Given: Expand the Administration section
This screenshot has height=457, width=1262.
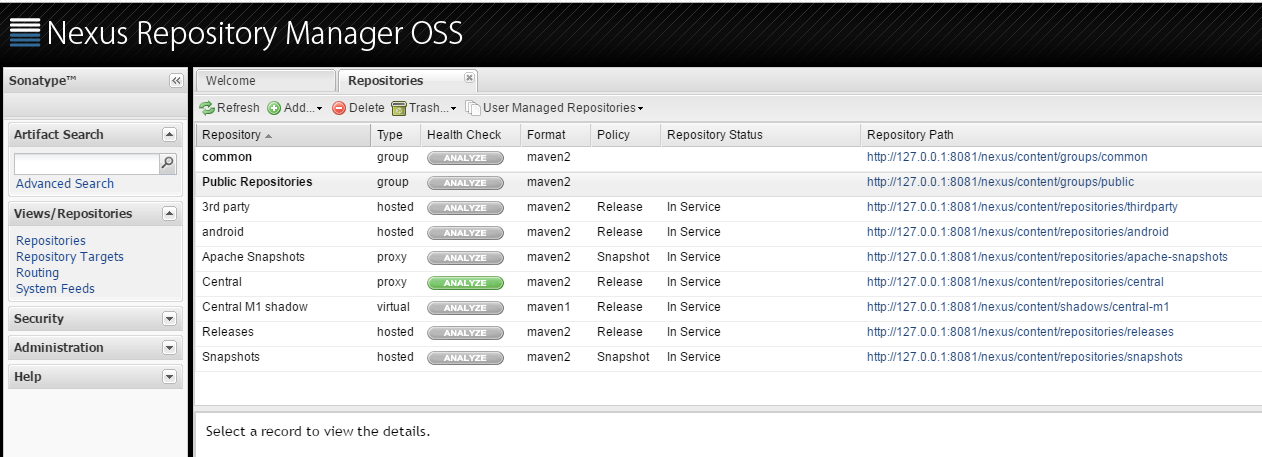Looking at the screenshot, I should click(169, 348).
